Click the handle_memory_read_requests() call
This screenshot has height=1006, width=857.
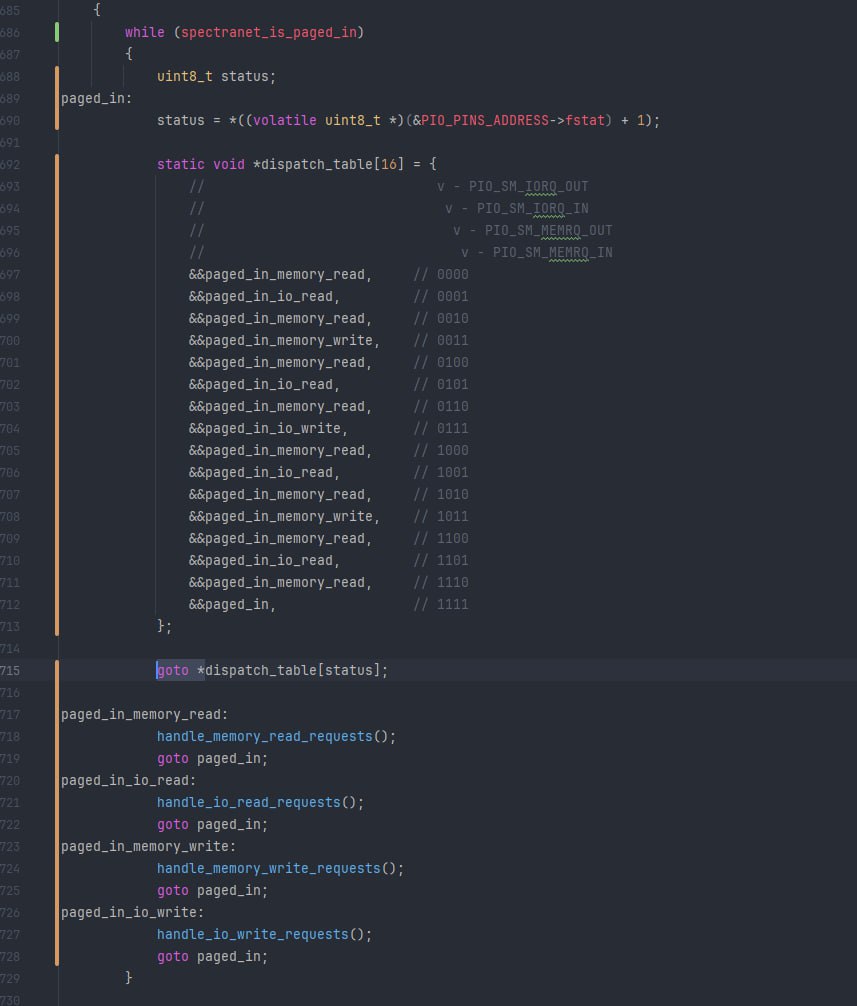pos(276,737)
